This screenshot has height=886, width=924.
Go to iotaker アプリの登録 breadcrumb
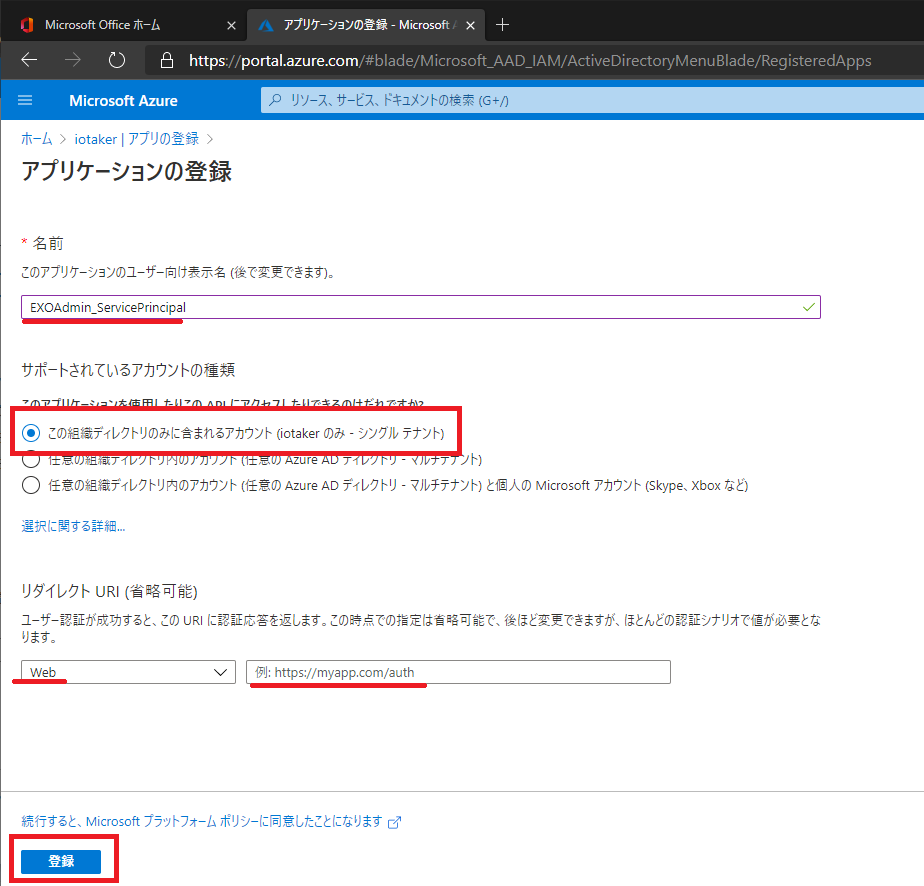click(x=136, y=139)
